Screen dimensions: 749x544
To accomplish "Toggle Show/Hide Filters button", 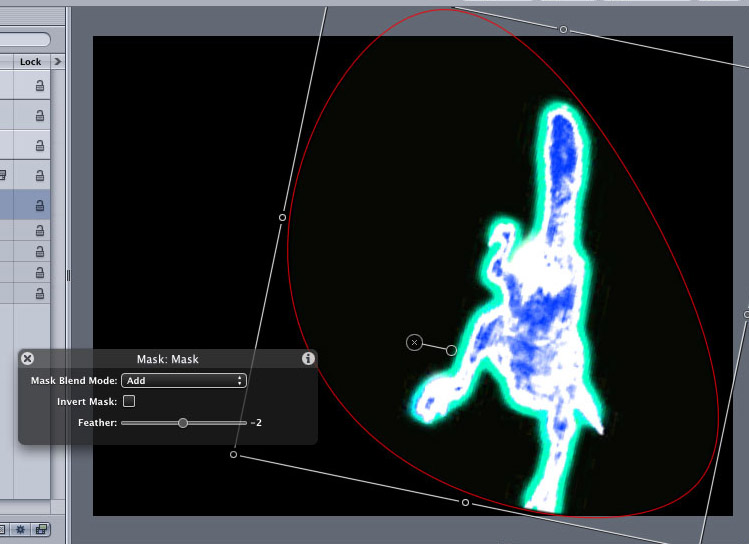I will pyautogui.click(x=42, y=529).
